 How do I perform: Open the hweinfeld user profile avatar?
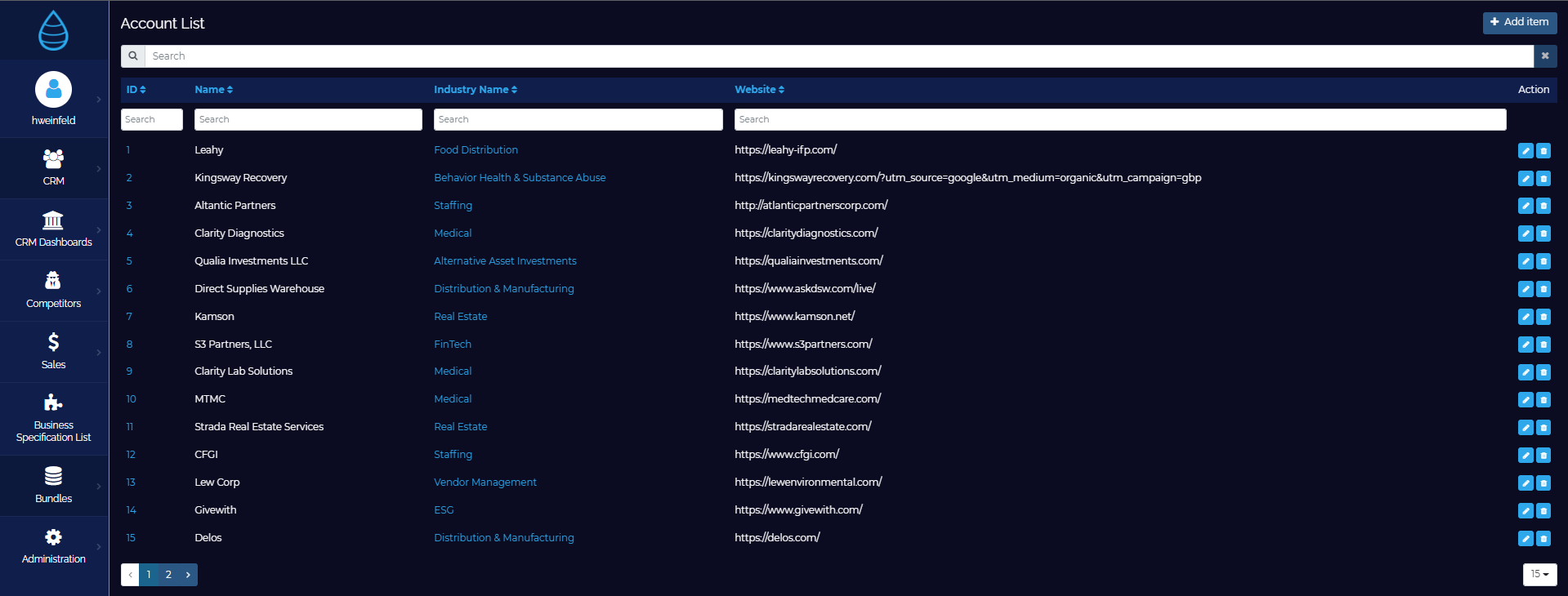point(53,90)
